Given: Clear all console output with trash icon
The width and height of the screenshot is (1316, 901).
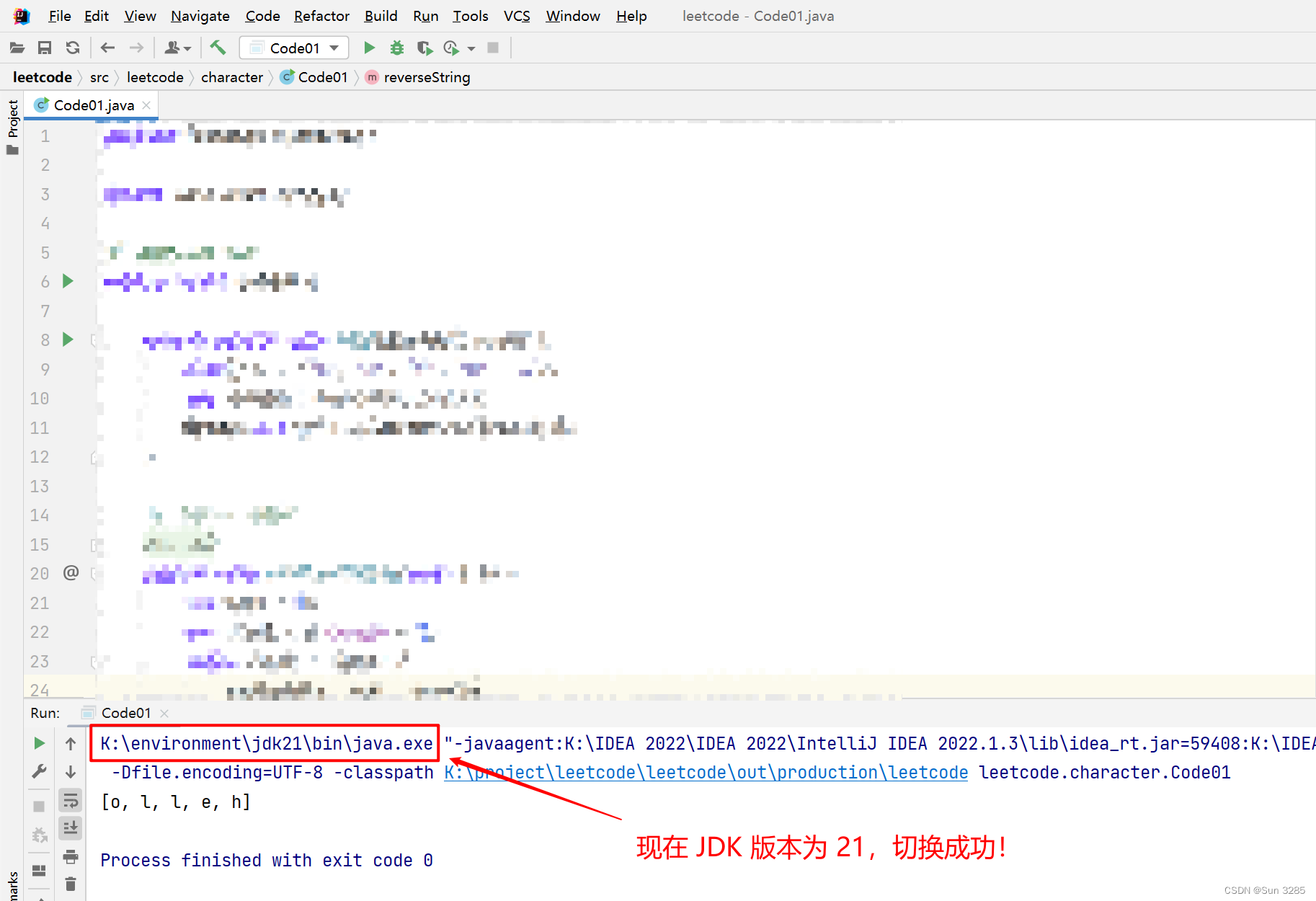Looking at the screenshot, I should (71, 884).
